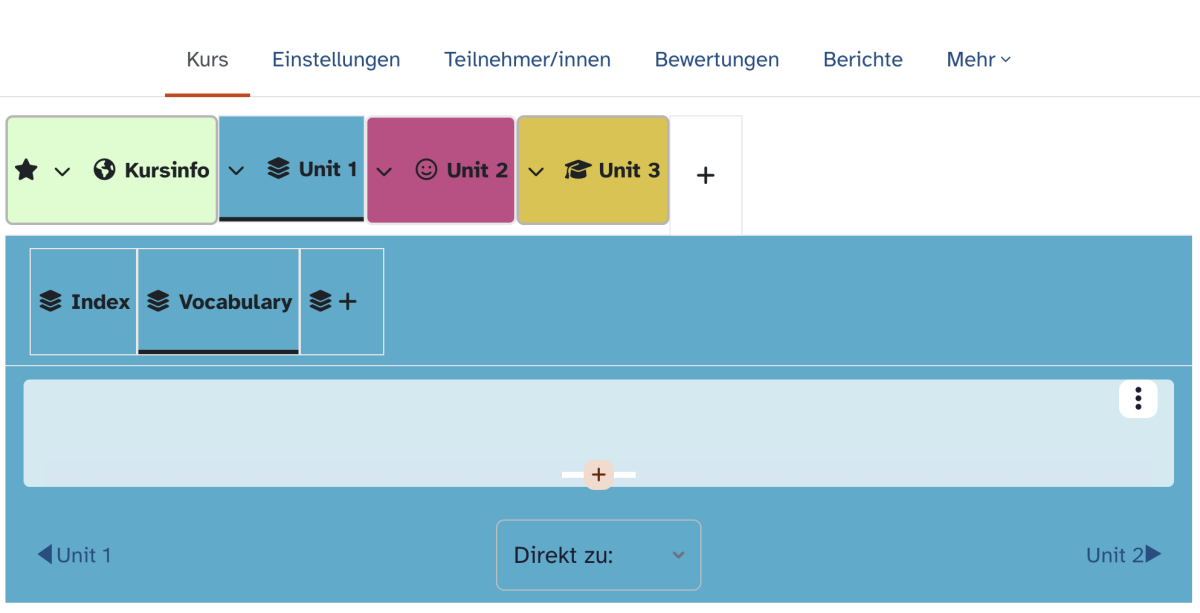Expand the chevron on Unit 1 tab
1200x613 pixels.
click(x=236, y=170)
